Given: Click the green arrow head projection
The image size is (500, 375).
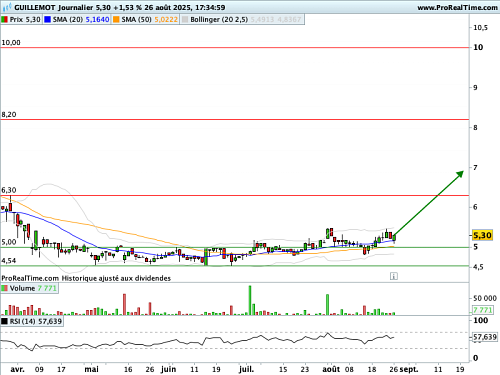Looking at the screenshot, I should click(x=460, y=174).
